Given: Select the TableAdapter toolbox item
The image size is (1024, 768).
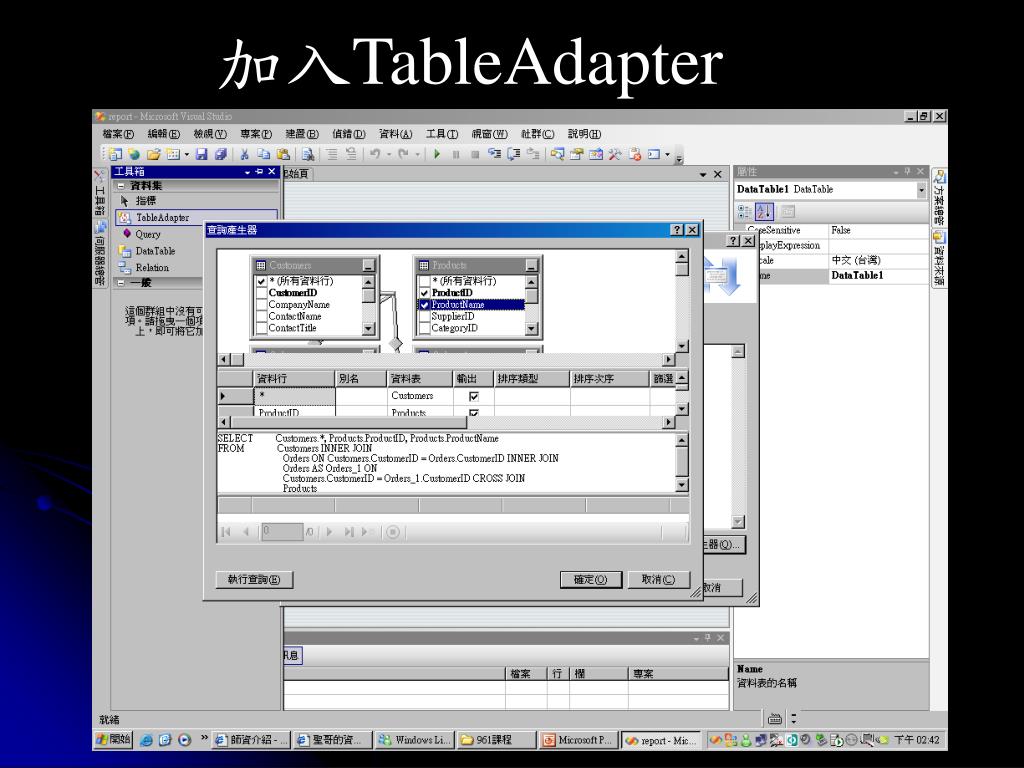Looking at the screenshot, I should (196, 217).
